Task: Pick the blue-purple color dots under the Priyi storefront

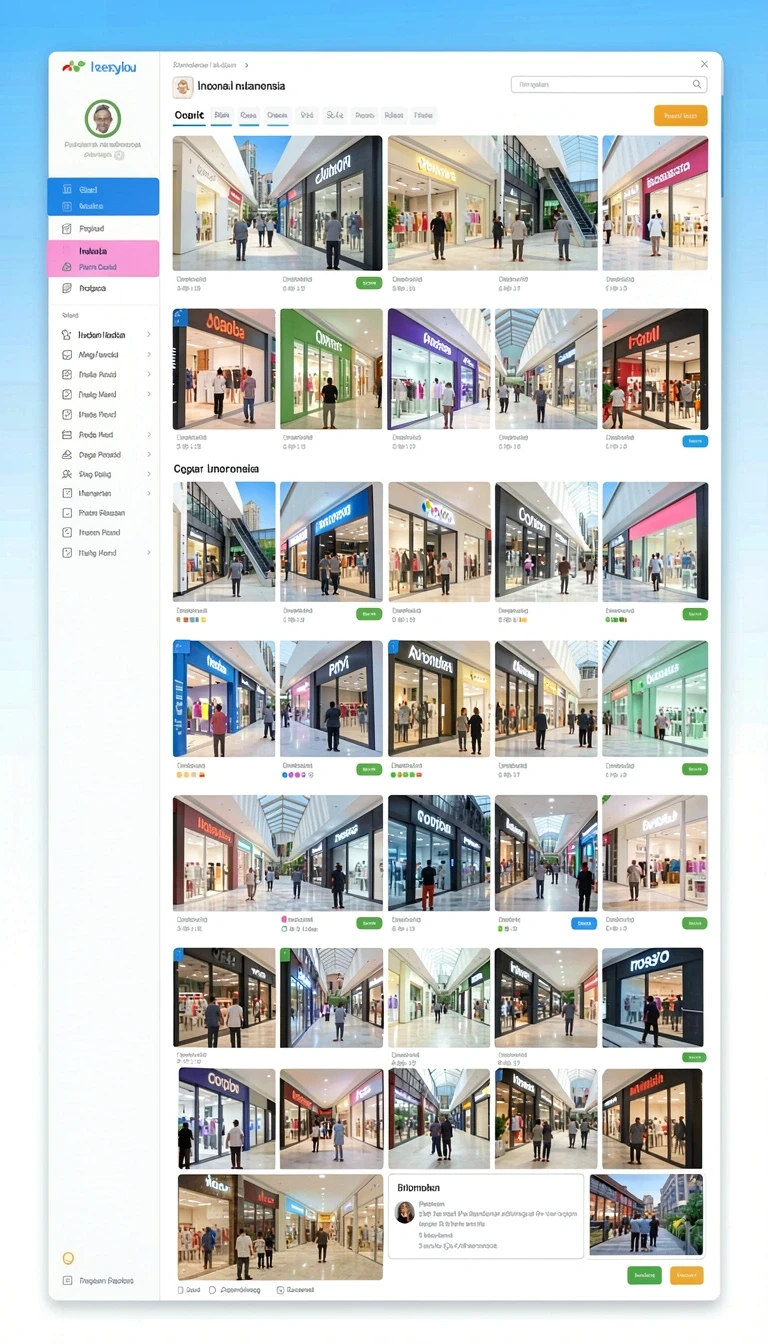Action: click(298, 774)
